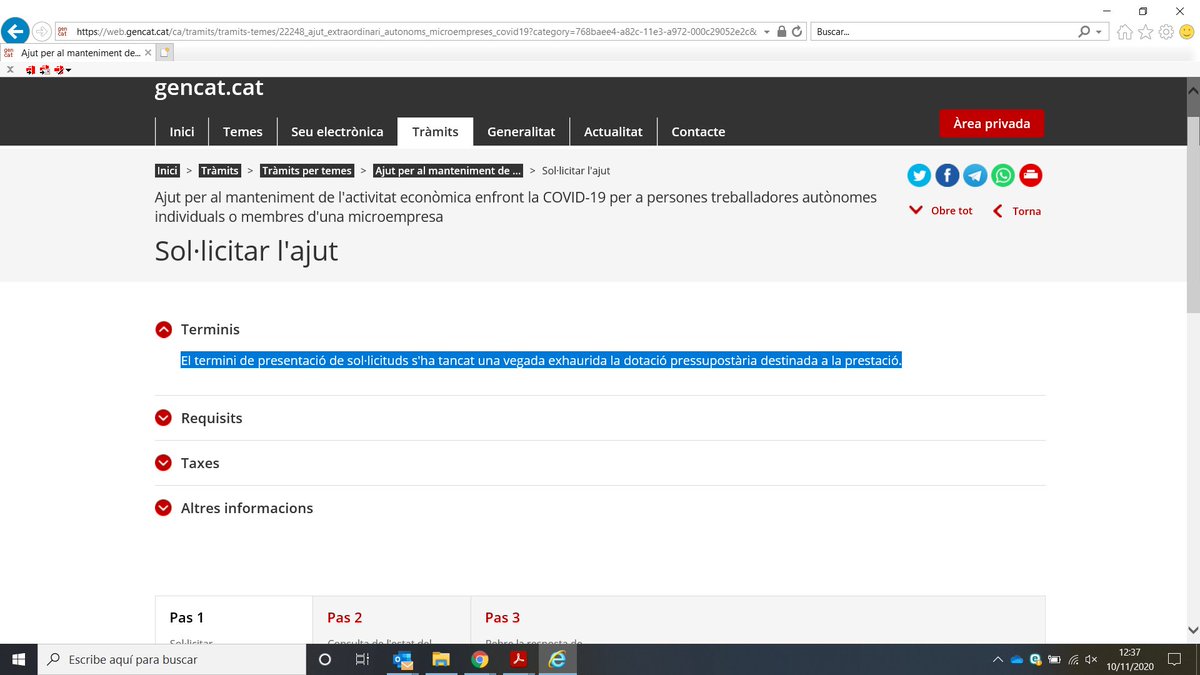Click the Windows taskbar search box
The height and width of the screenshot is (675, 1200).
tap(172, 660)
